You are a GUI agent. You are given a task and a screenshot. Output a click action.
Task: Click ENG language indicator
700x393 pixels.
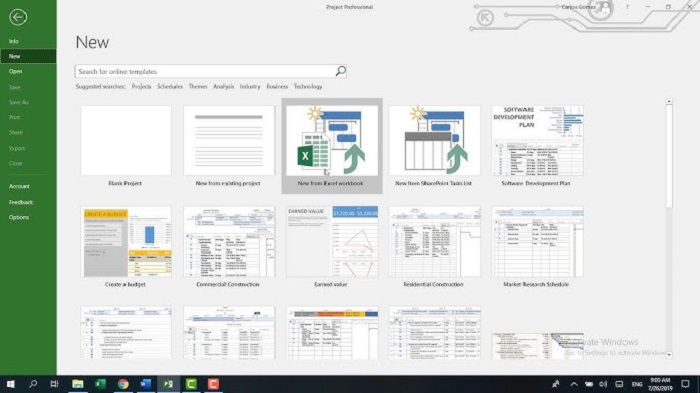point(637,384)
